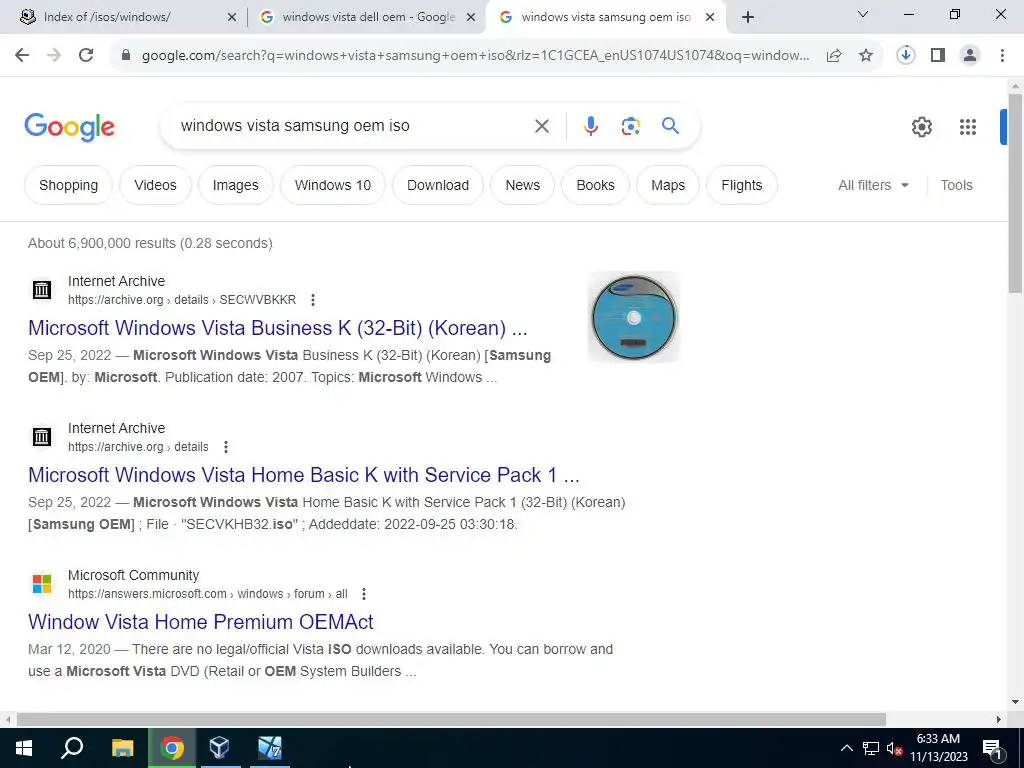Click the URL address bar

click(x=475, y=56)
